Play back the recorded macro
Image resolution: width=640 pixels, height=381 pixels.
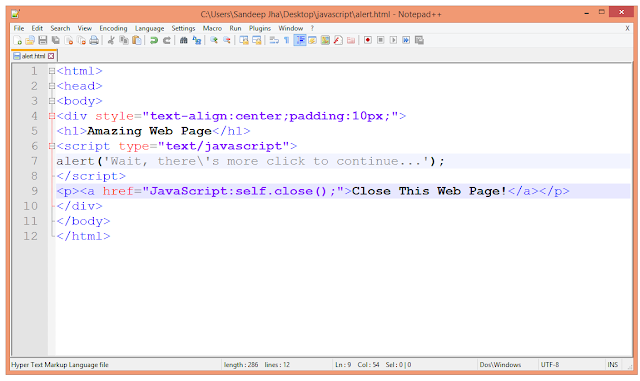[x=393, y=40]
